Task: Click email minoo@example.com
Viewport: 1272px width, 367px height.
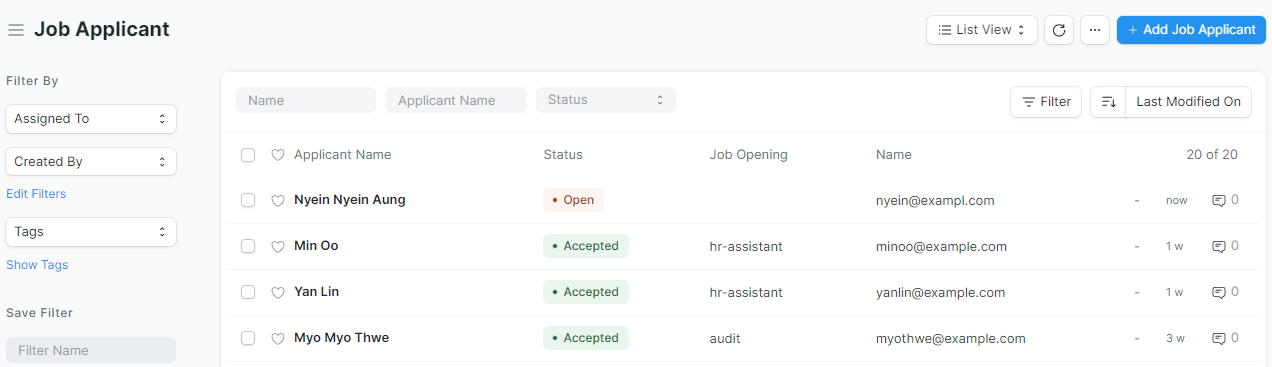Action: 941,247
